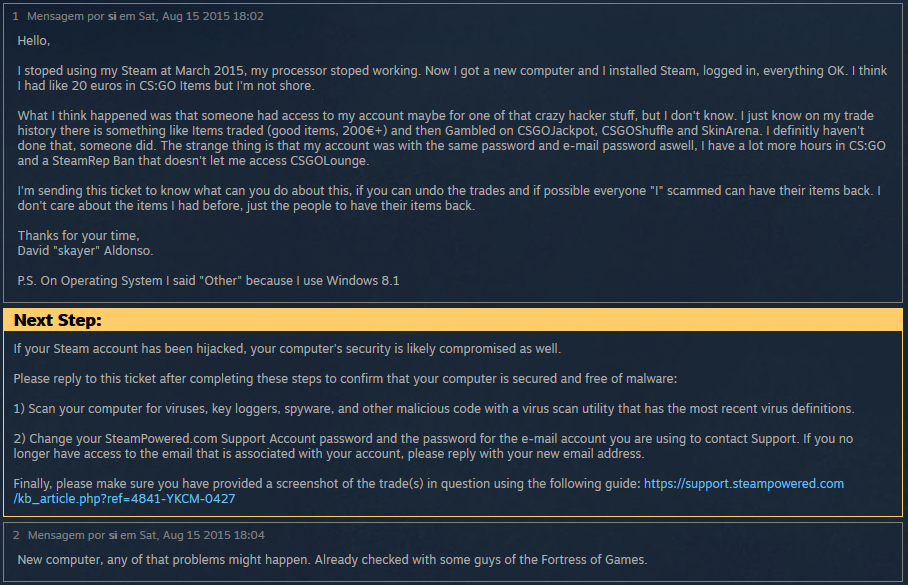Click the "Hello," greeting line
Image resolution: width=908 pixels, height=585 pixels.
pos(34,41)
